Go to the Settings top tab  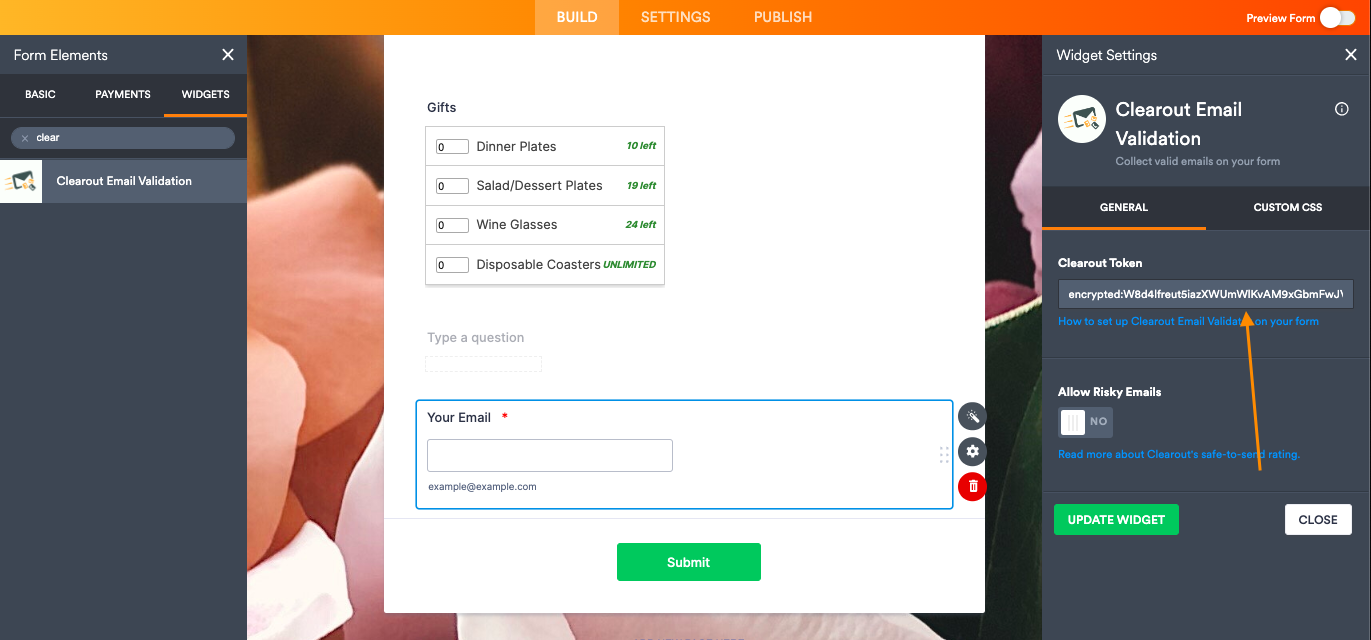(676, 17)
